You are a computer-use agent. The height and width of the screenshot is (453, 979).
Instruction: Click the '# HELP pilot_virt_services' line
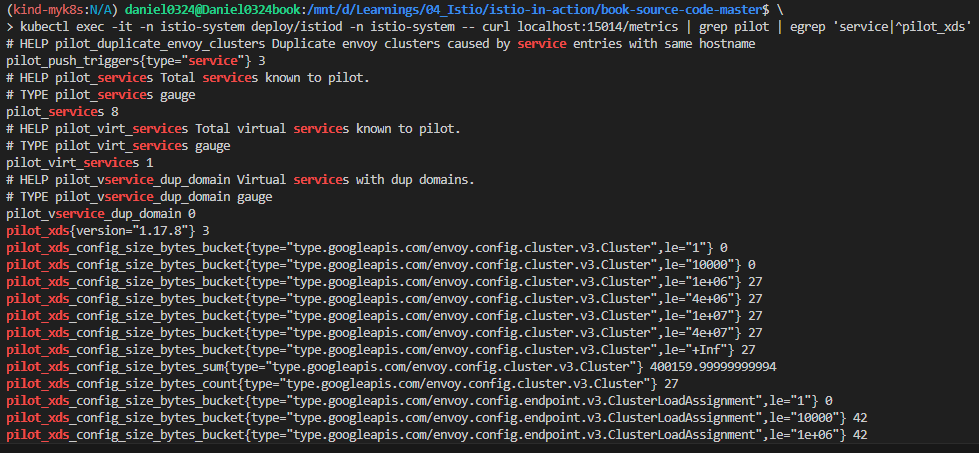[233, 129]
